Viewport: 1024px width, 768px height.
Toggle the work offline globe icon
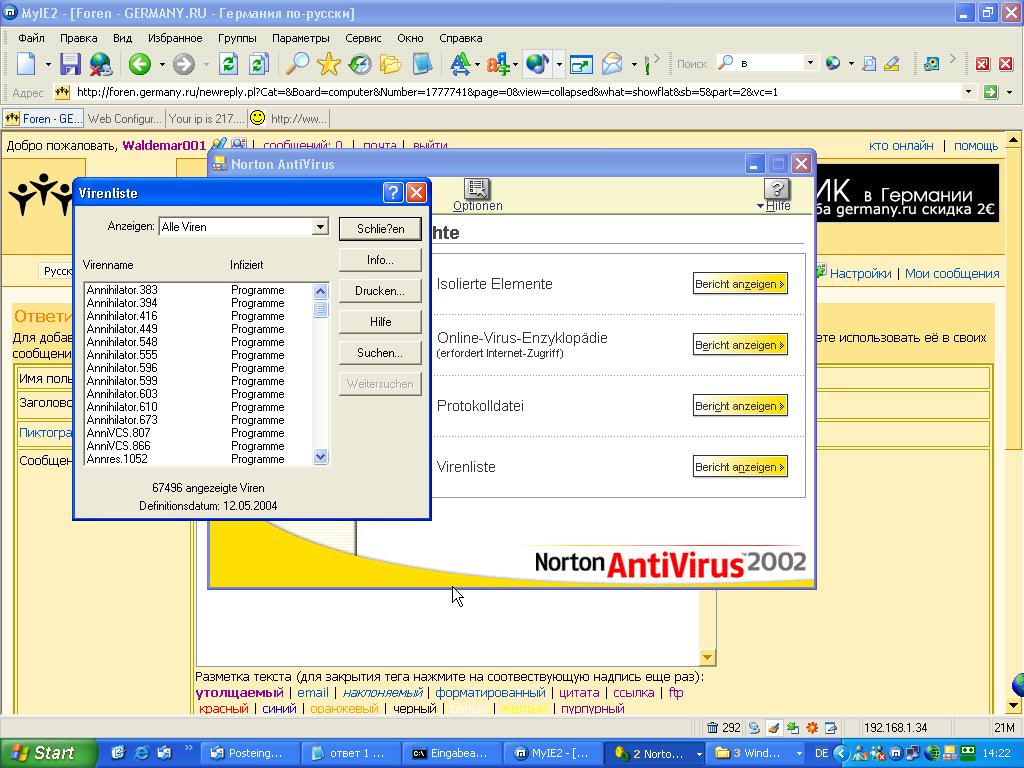click(x=101, y=64)
